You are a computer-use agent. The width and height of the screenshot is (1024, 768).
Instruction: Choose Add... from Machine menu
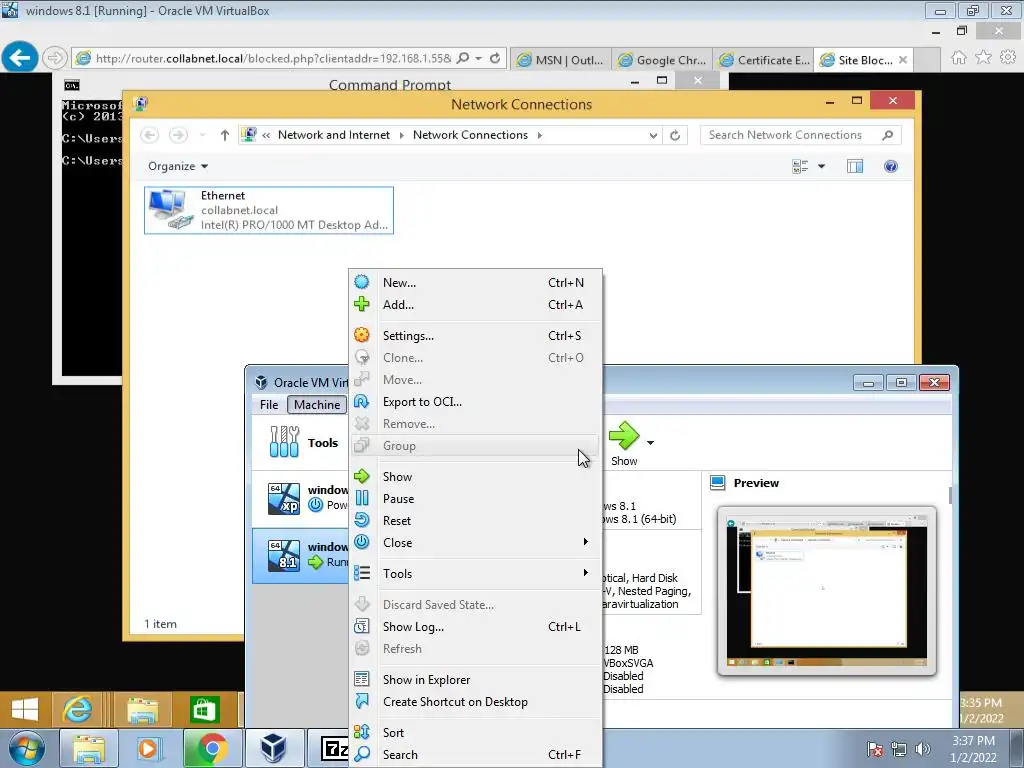tap(475, 305)
